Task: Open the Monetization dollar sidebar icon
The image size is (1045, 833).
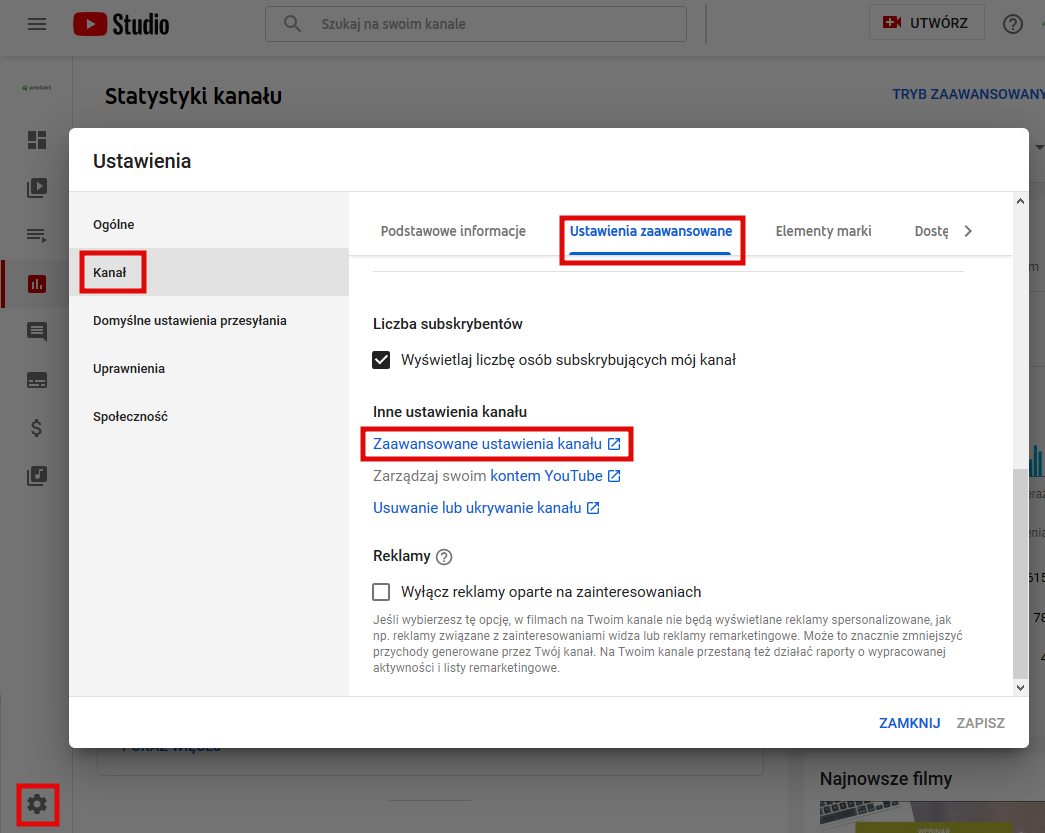Action: pyautogui.click(x=37, y=428)
